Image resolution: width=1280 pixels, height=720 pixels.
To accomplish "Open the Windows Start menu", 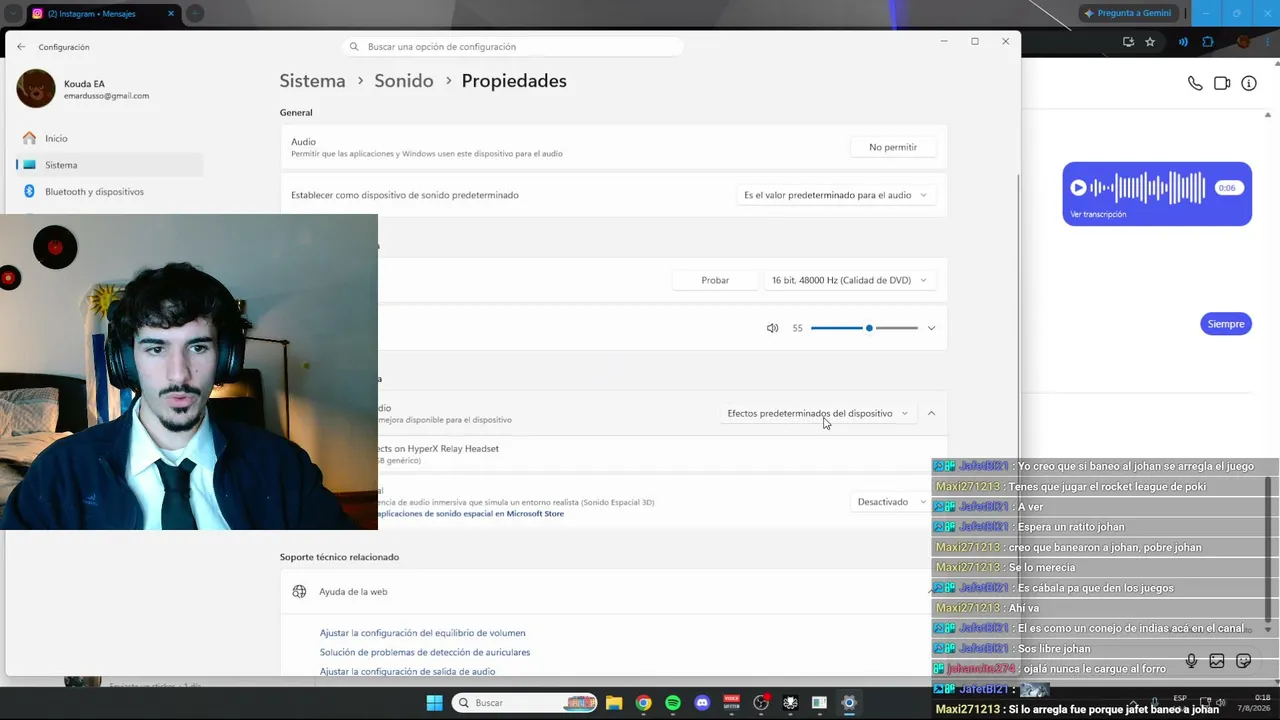I will point(434,703).
